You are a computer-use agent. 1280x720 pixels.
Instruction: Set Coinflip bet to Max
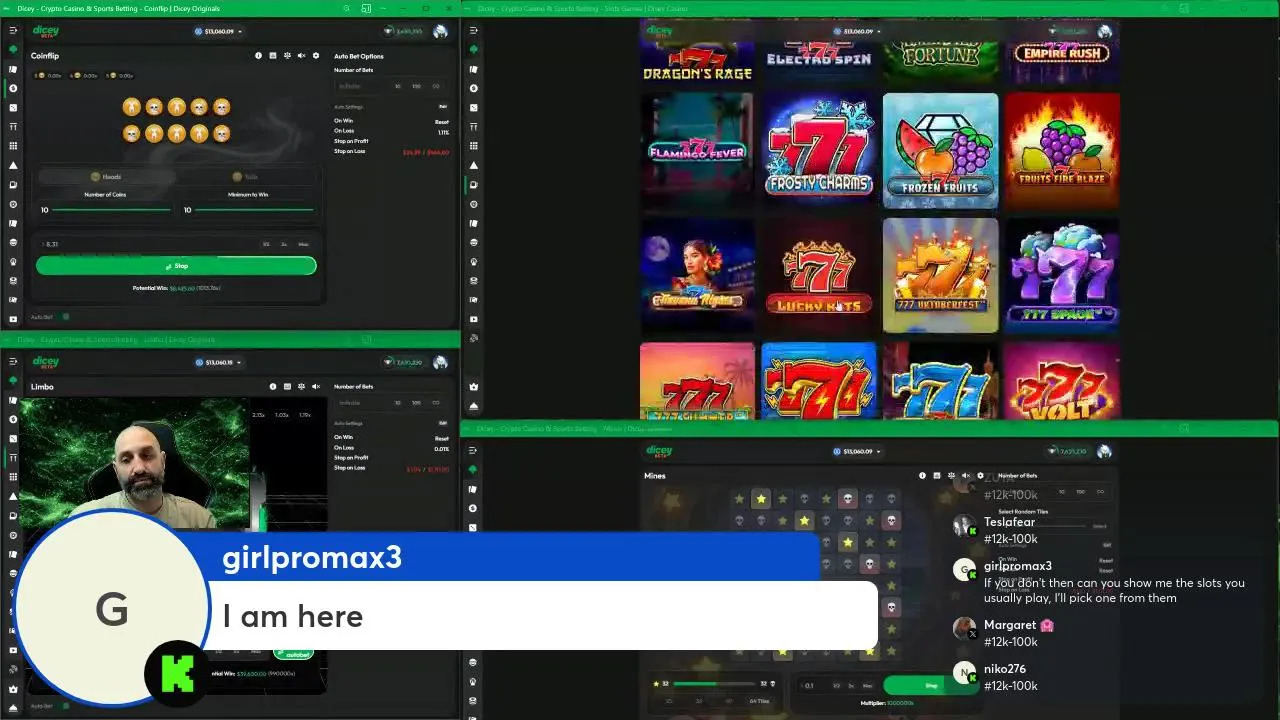tap(303, 244)
